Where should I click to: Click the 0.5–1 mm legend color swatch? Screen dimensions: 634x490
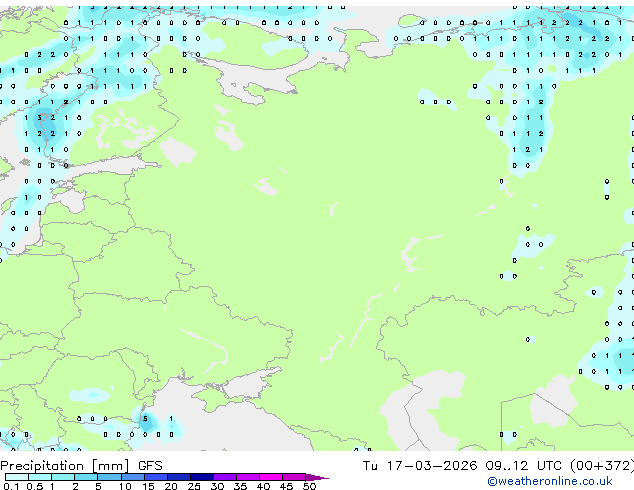point(40,477)
